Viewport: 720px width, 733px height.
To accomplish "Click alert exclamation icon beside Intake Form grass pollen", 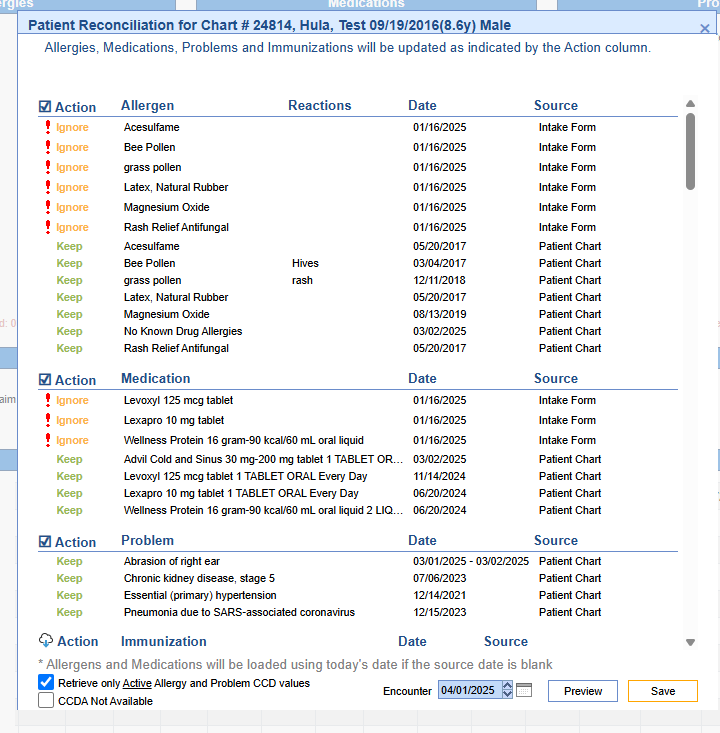I will point(48,167).
